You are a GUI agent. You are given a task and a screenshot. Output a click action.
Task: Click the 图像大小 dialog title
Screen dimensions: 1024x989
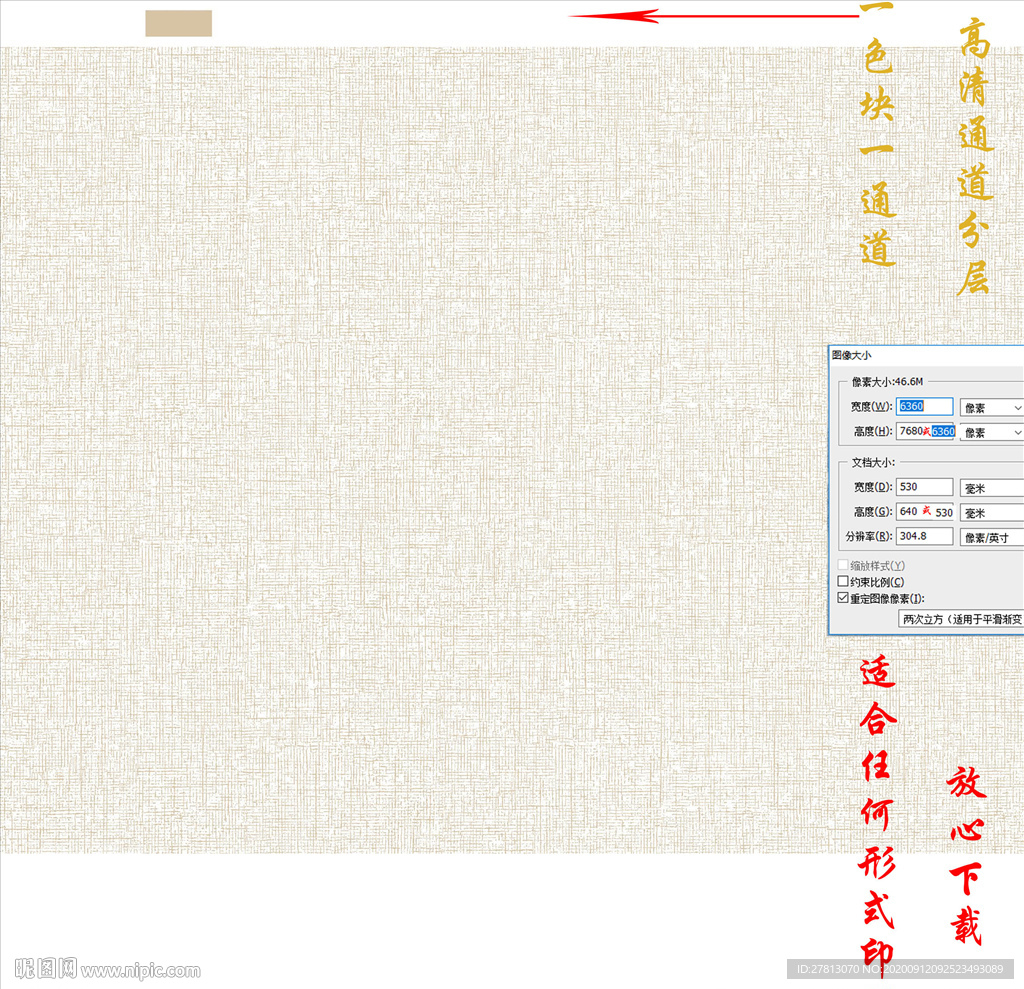pyautogui.click(x=852, y=355)
